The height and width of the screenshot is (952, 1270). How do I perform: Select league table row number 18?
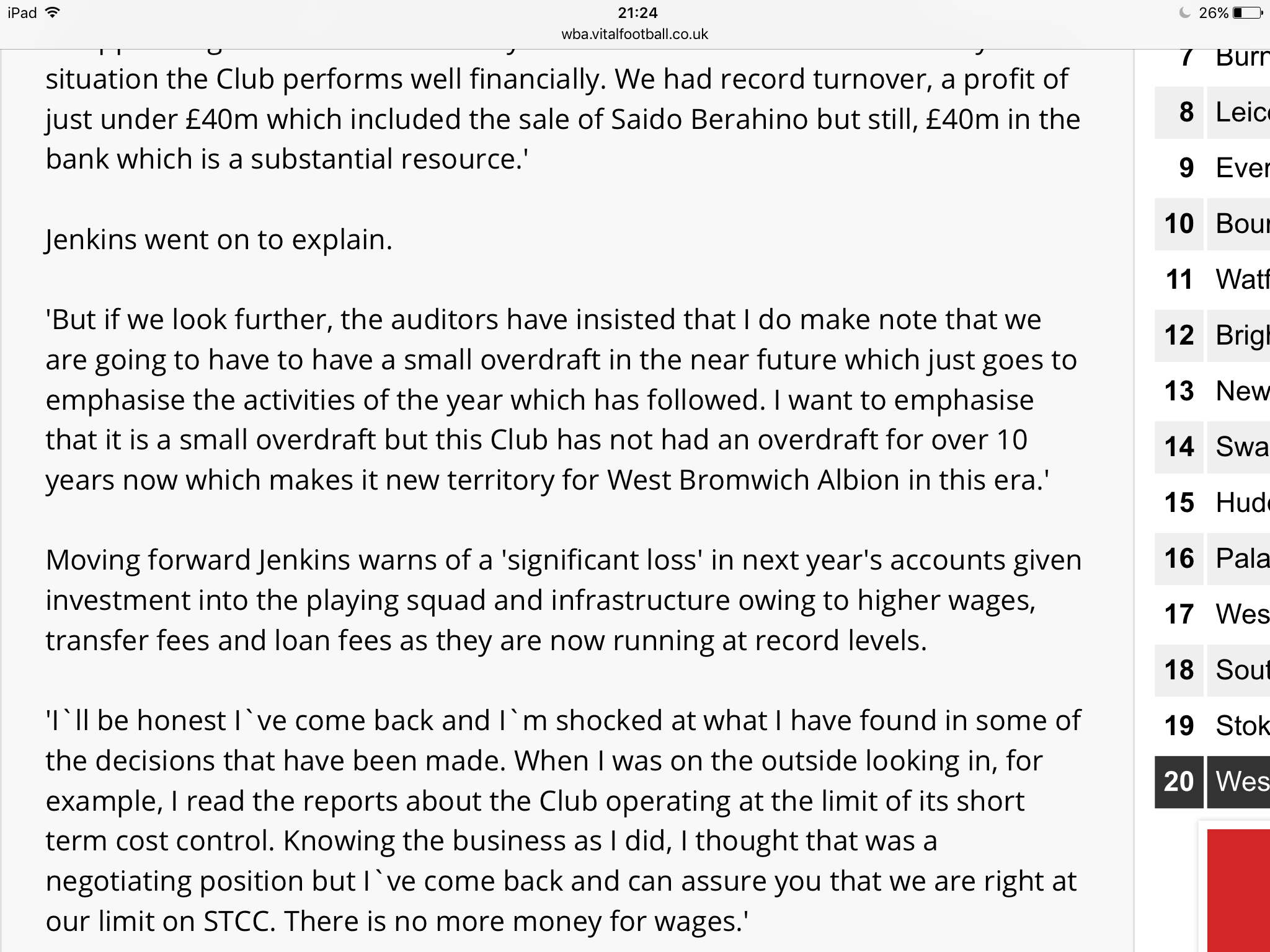point(1212,670)
